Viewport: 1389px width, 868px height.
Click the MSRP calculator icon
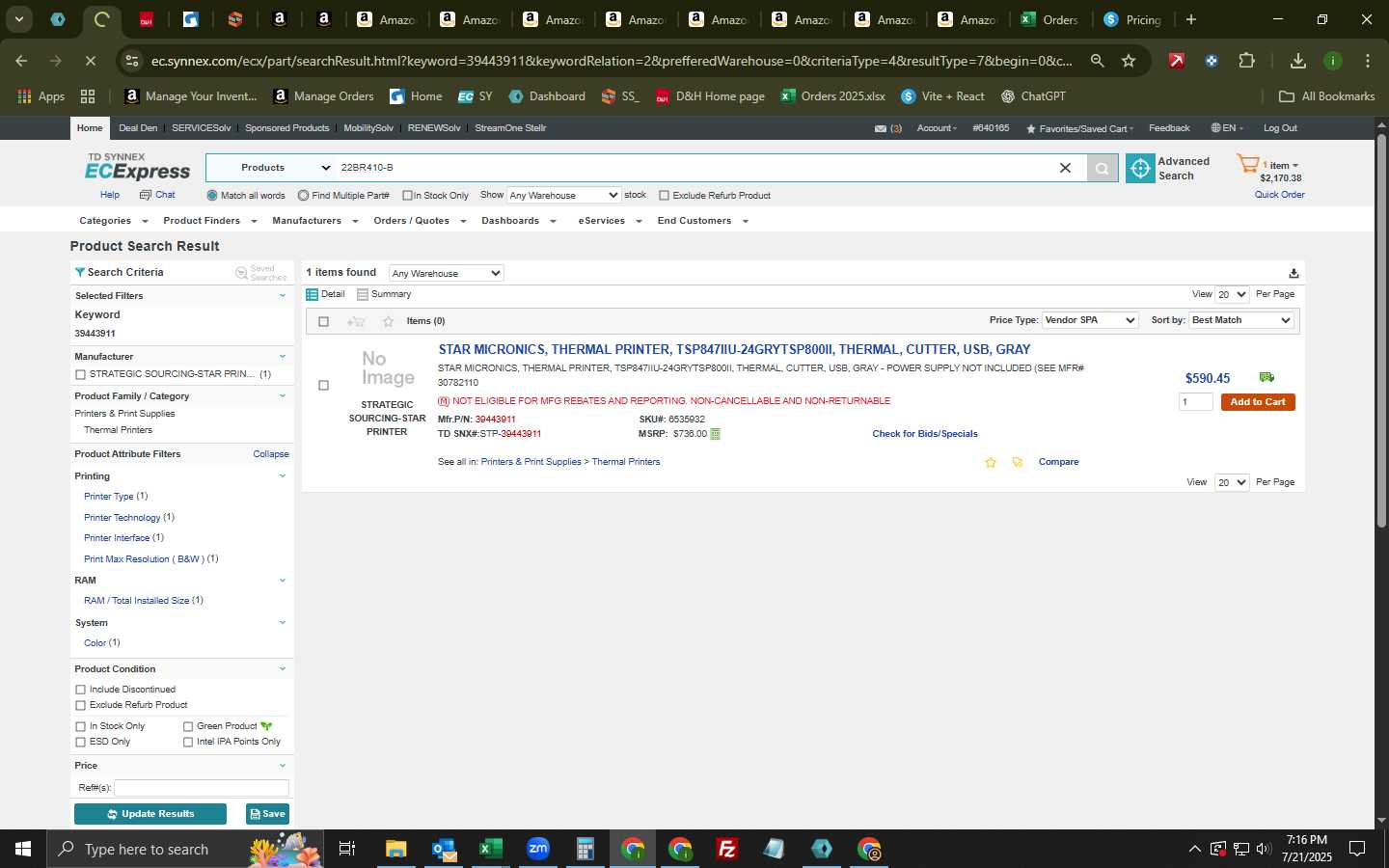pyautogui.click(x=715, y=434)
